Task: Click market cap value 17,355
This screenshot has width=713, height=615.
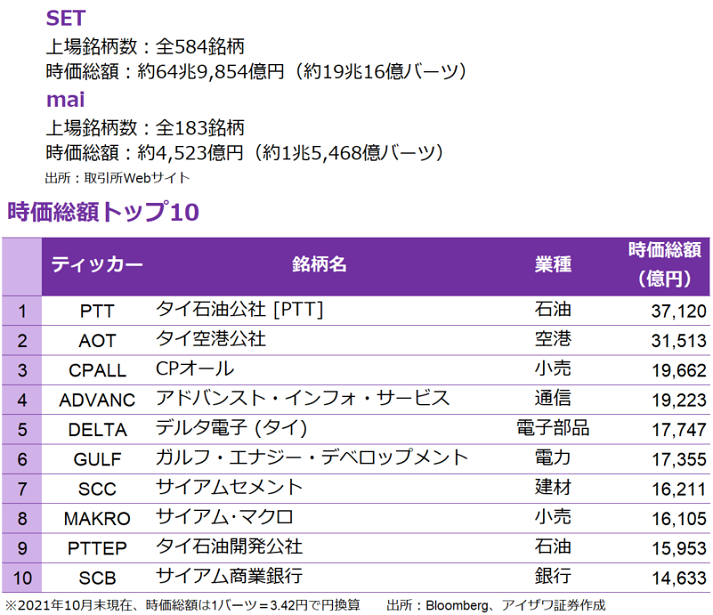Action: coord(678,459)
